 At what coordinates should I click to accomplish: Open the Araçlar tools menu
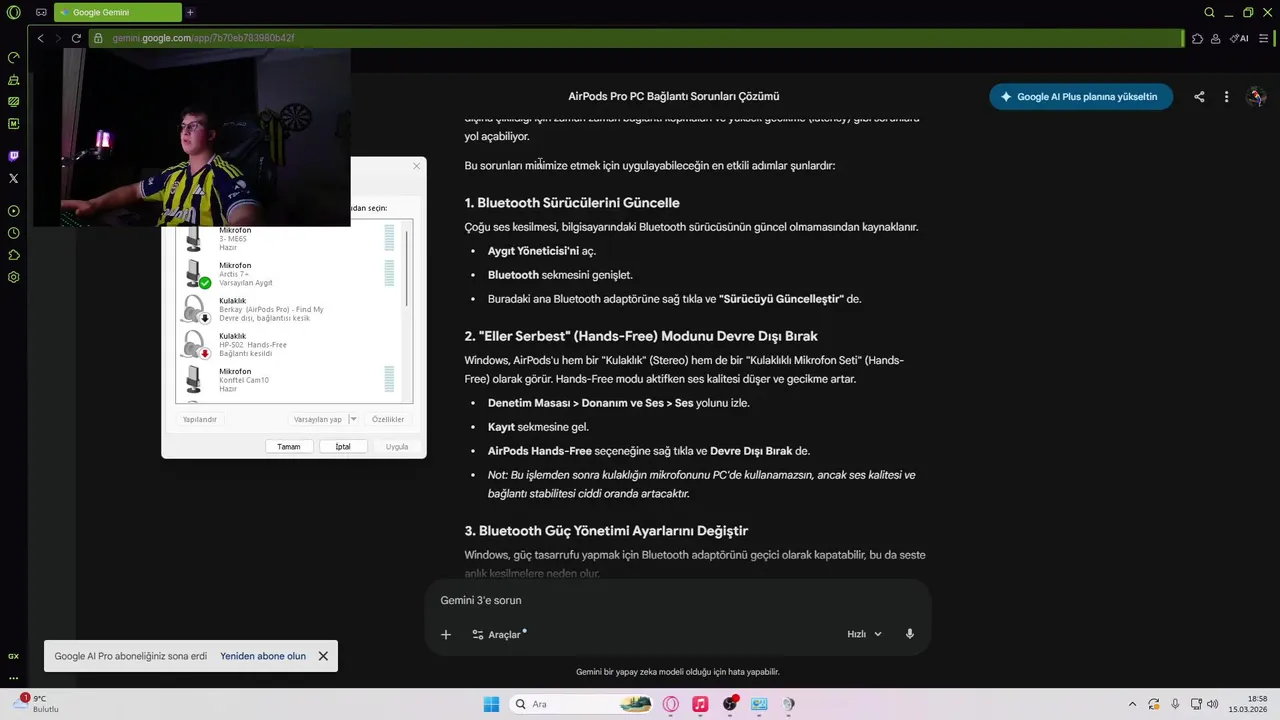pyautogui.click(x=498, y=634)
